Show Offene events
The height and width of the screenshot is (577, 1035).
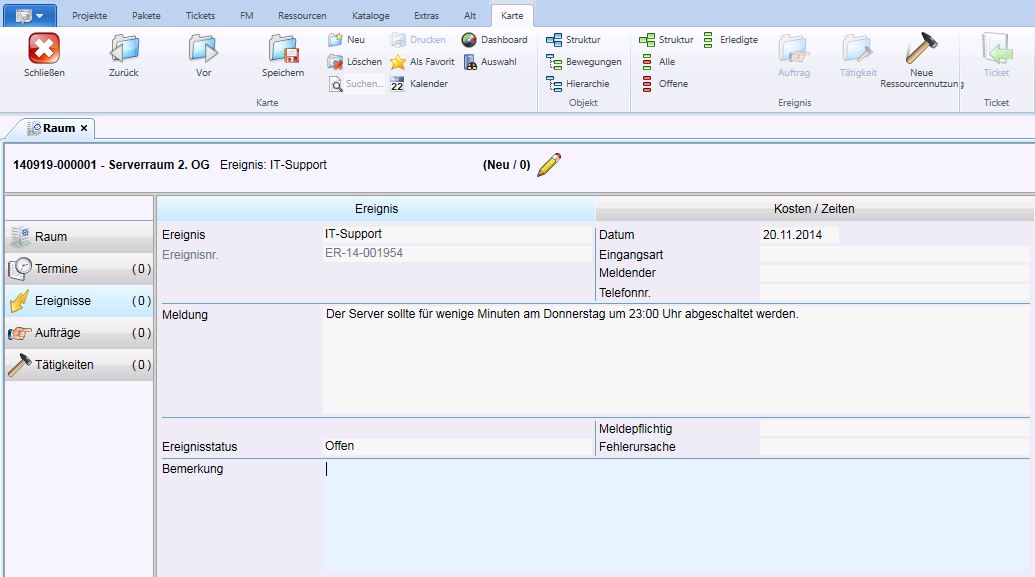point(664,84)
